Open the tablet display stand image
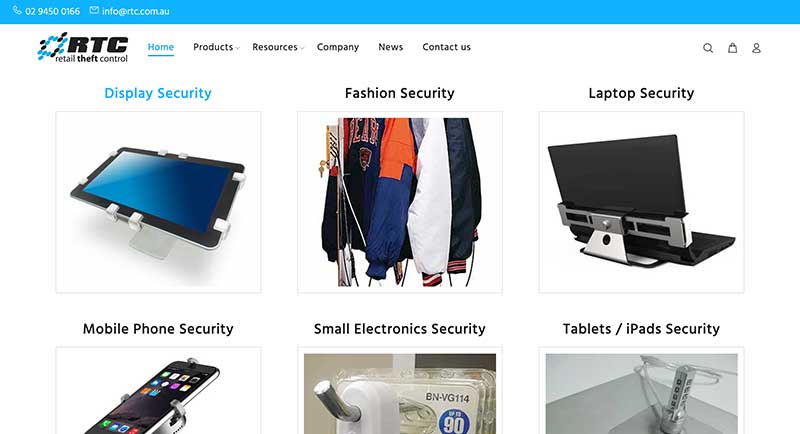 158,202
